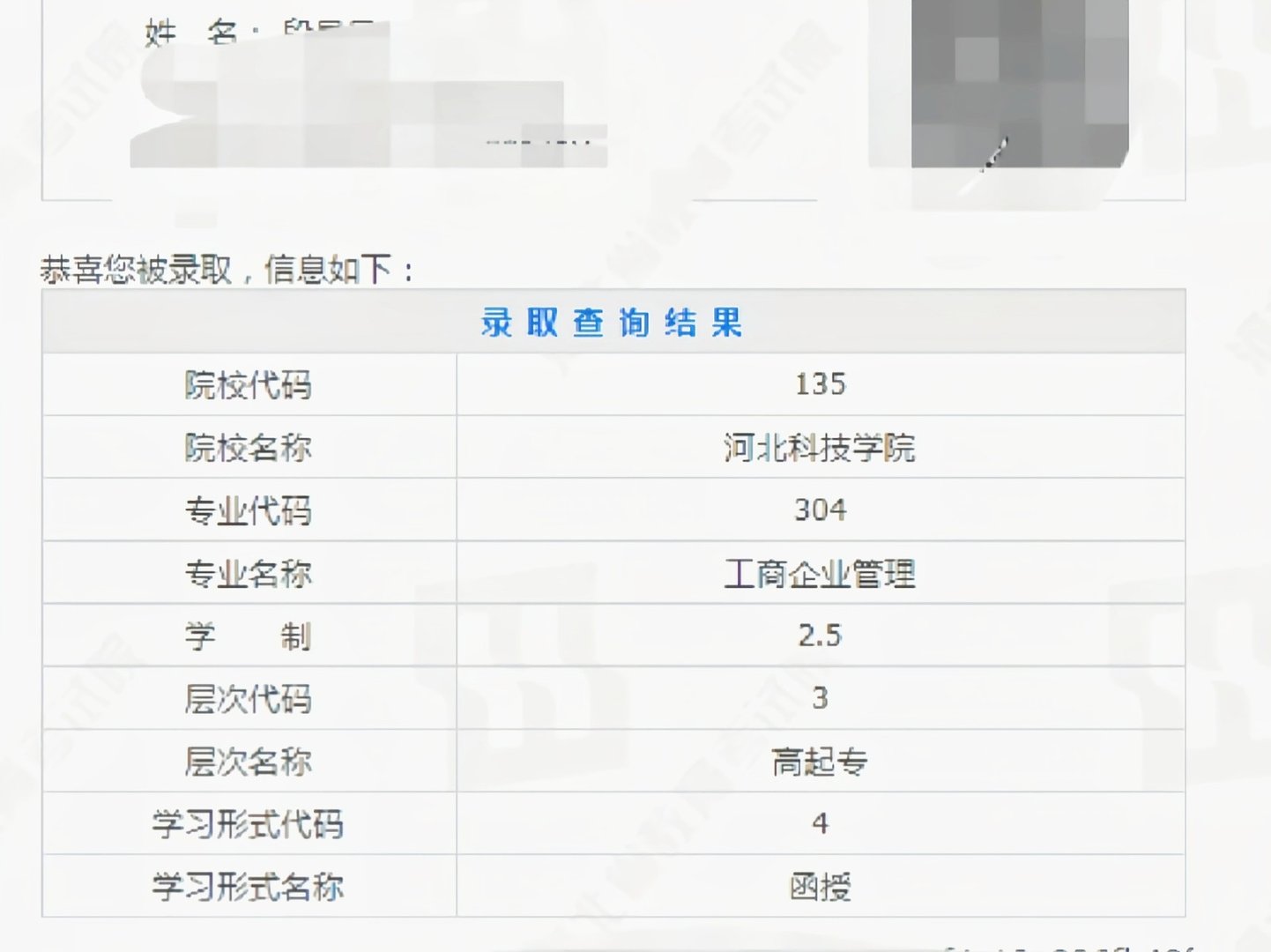Click the level code value 3
Viewport: 1271px width, 952px height.
pos(821,697)
